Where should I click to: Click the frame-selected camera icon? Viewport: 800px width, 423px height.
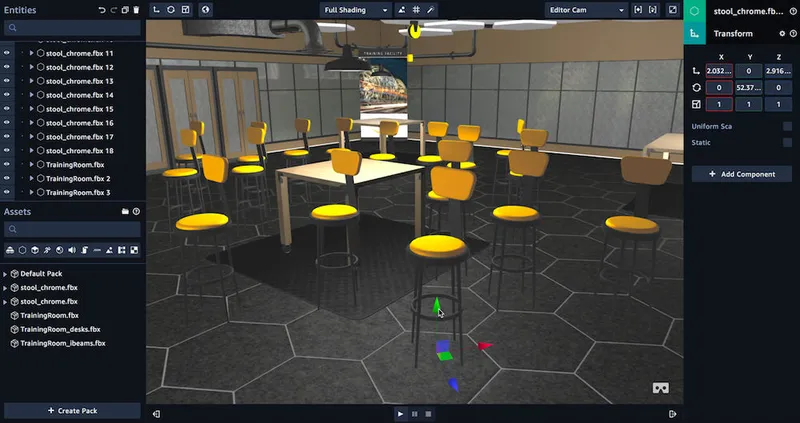(653, 10)
